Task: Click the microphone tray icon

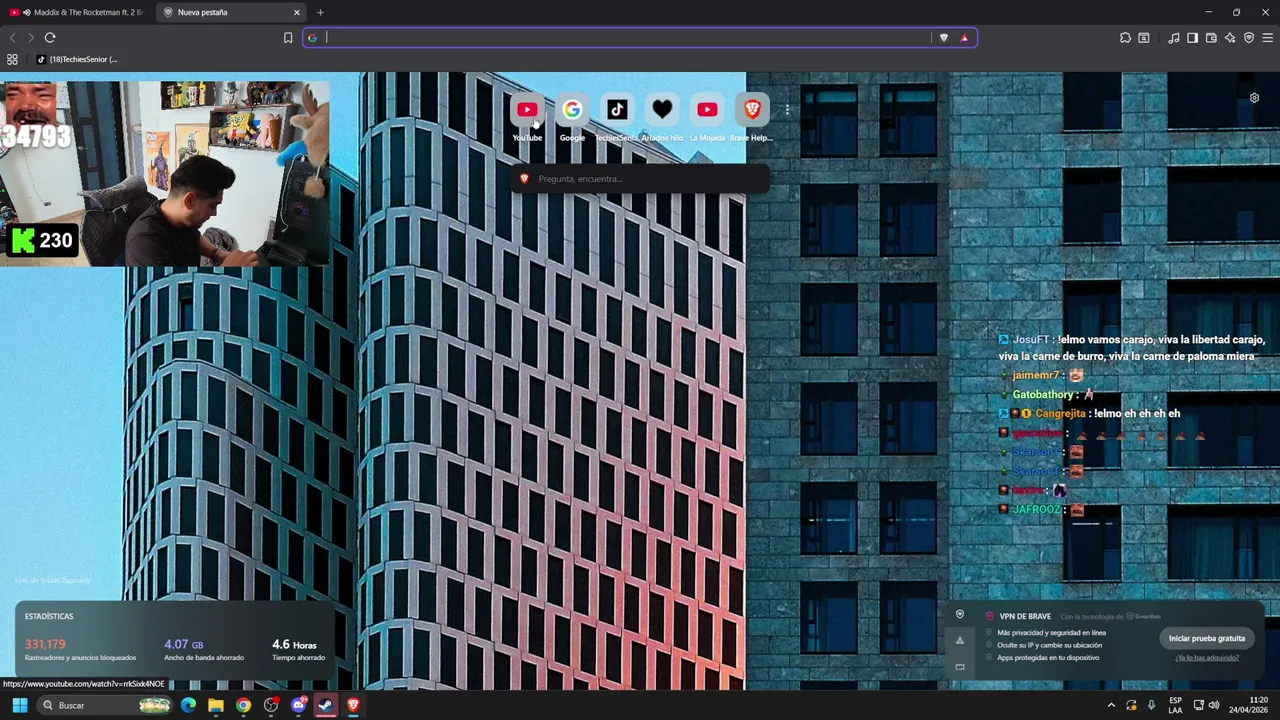Action: pyautogui.click(x=1152, y=705)
